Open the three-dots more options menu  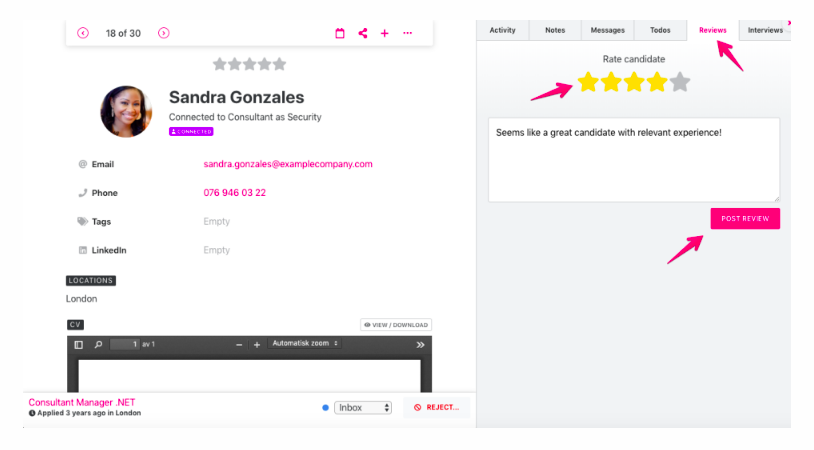[x=408, y=33]
